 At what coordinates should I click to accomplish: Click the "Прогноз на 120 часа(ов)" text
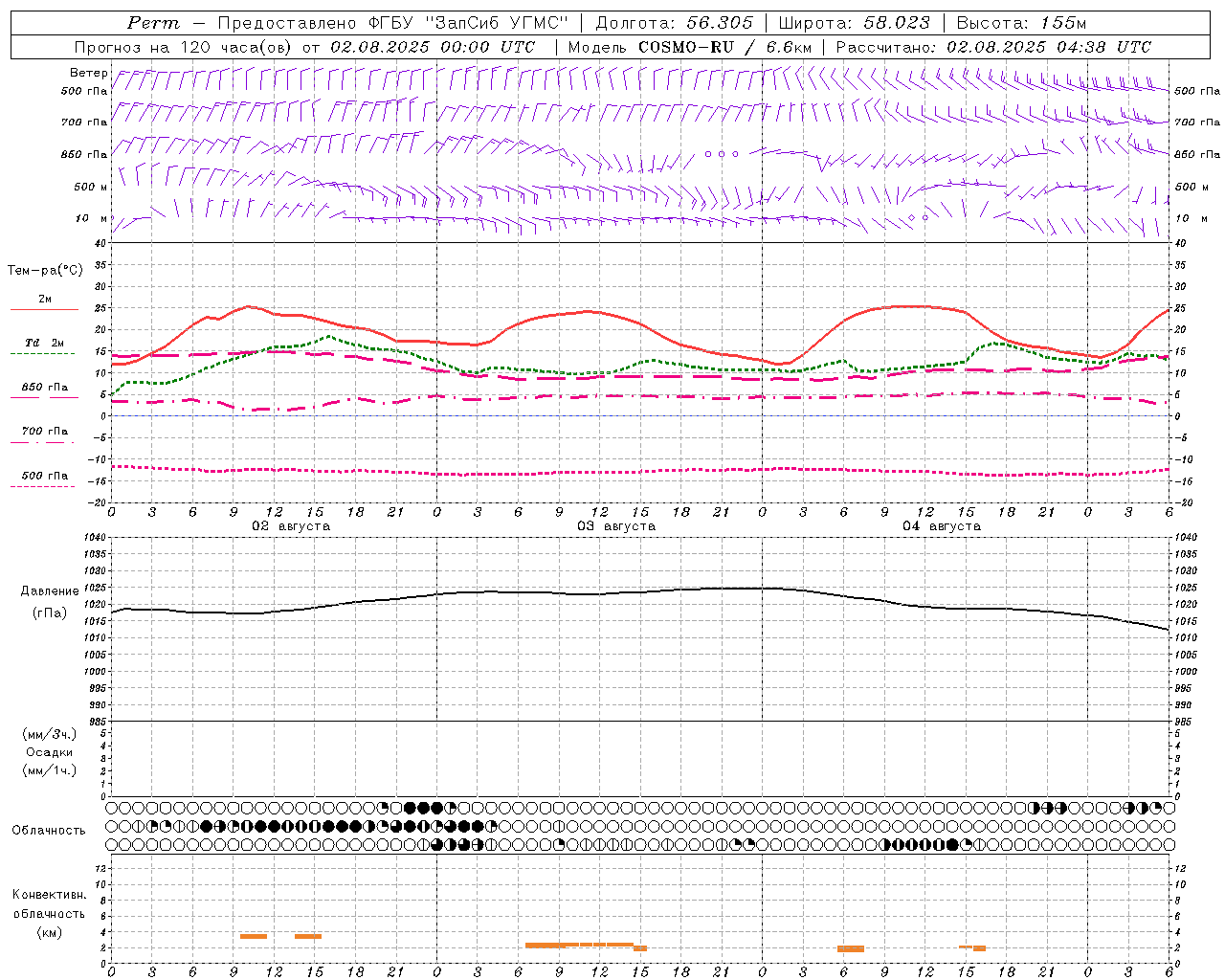pos(184,47)
